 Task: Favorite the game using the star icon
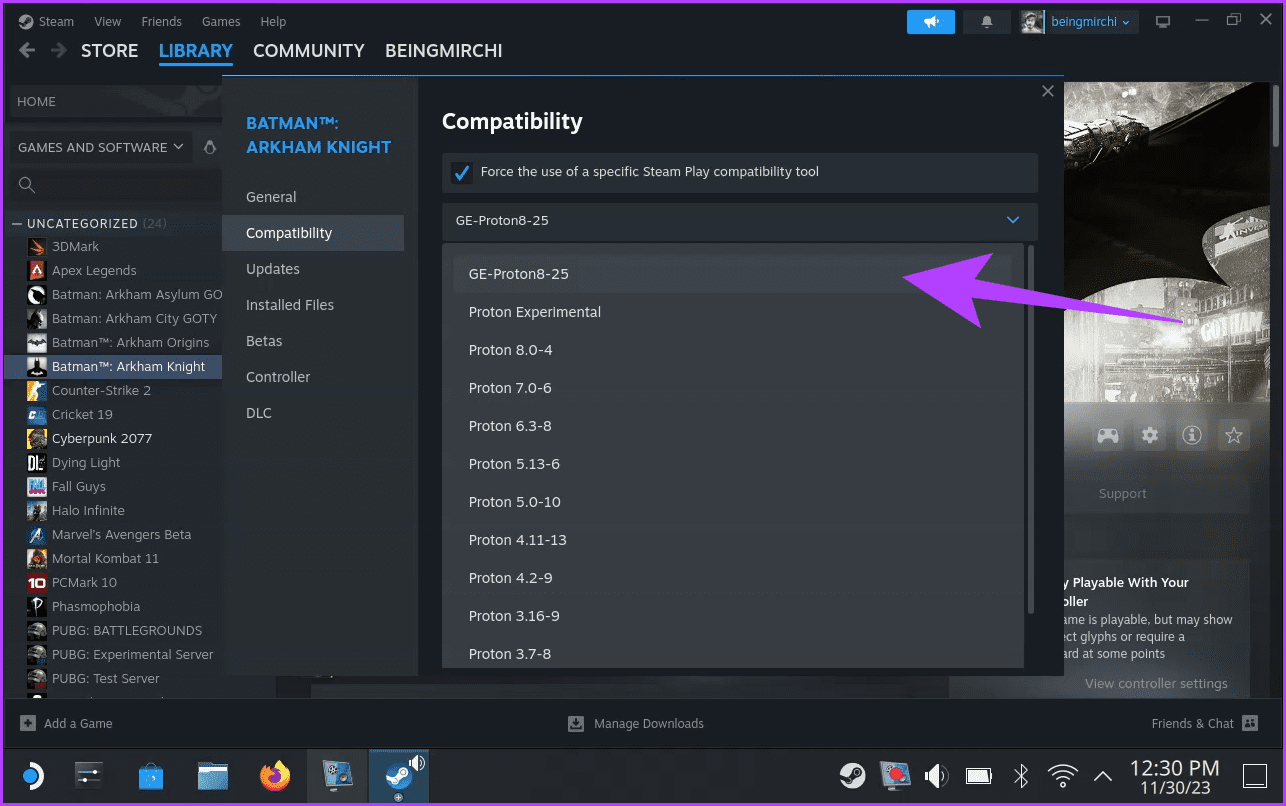(1233, 434)
